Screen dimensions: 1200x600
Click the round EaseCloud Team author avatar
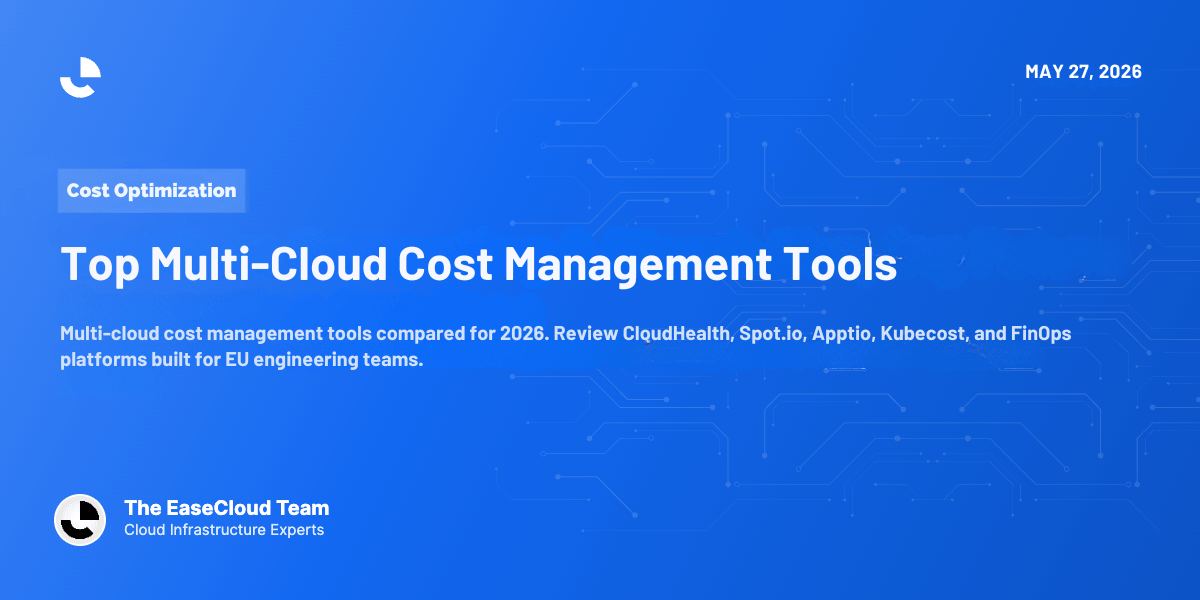pos(80,520)
